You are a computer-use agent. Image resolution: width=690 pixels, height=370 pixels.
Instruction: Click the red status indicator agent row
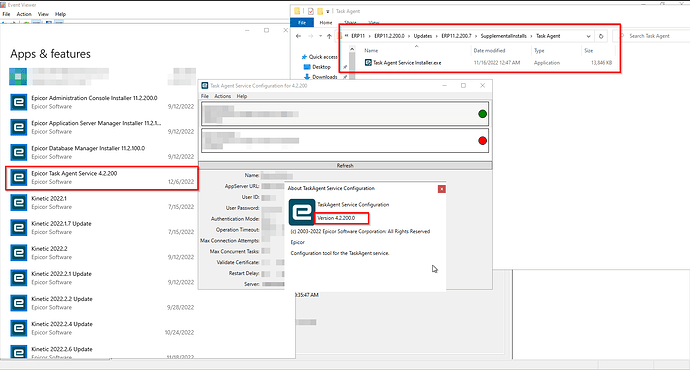(345, 141)
